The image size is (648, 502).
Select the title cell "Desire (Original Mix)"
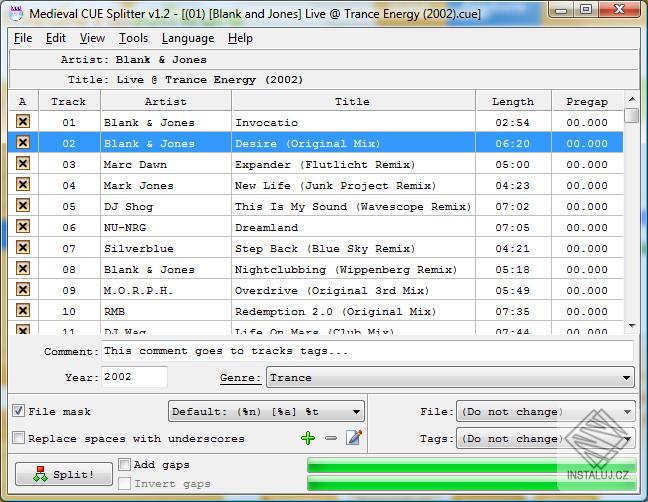[x=353, y=143]
